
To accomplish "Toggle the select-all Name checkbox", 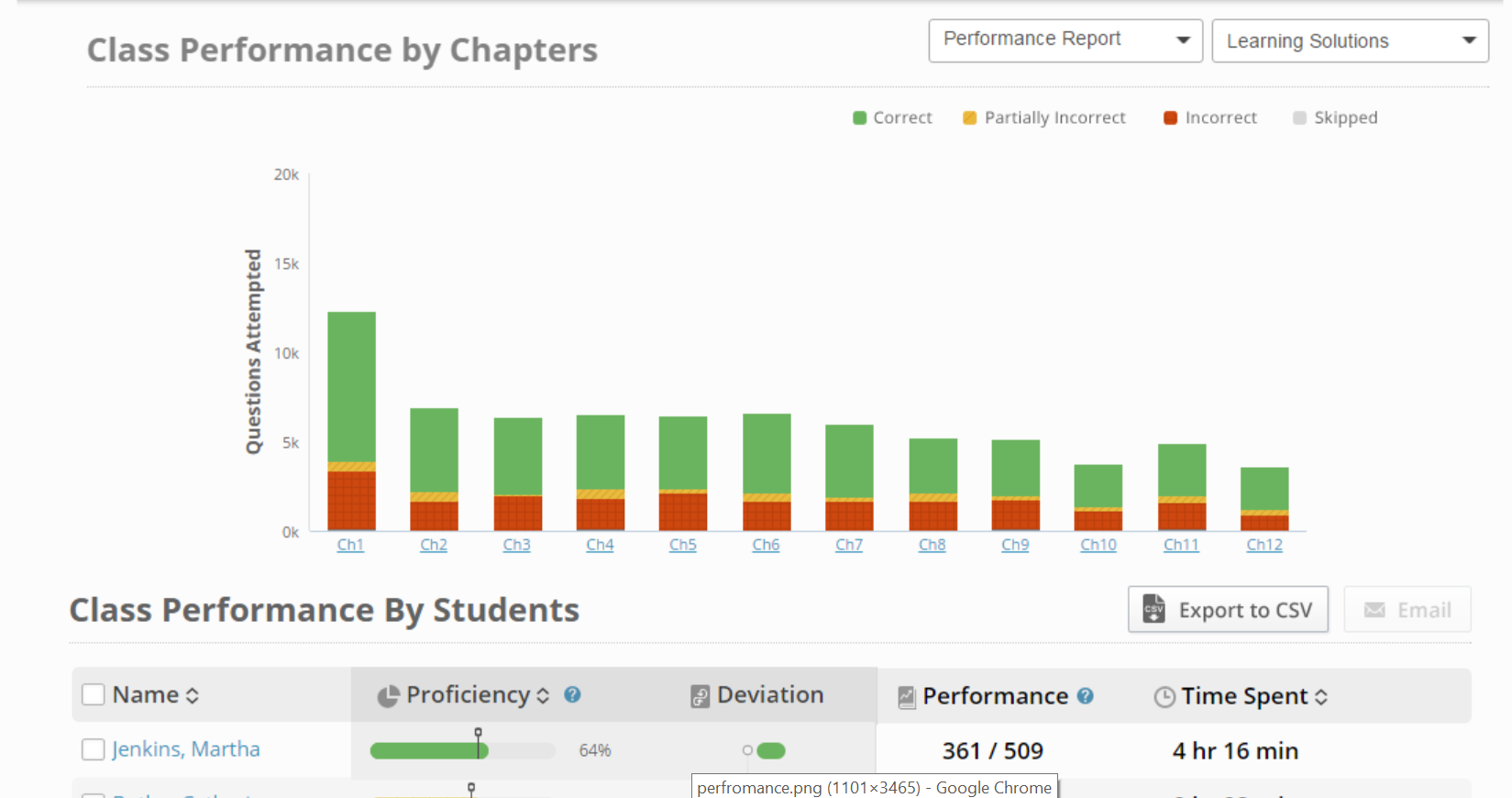I will pyautogui.click(x=94, y=694).
